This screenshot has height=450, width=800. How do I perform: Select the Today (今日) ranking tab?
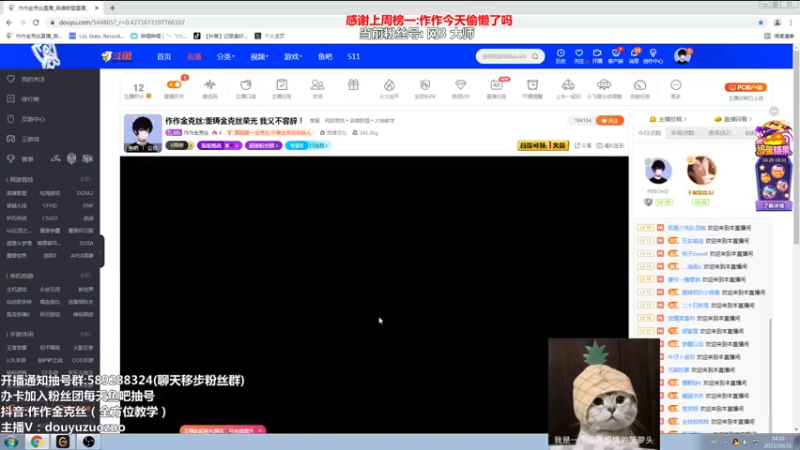click(649, 133)
